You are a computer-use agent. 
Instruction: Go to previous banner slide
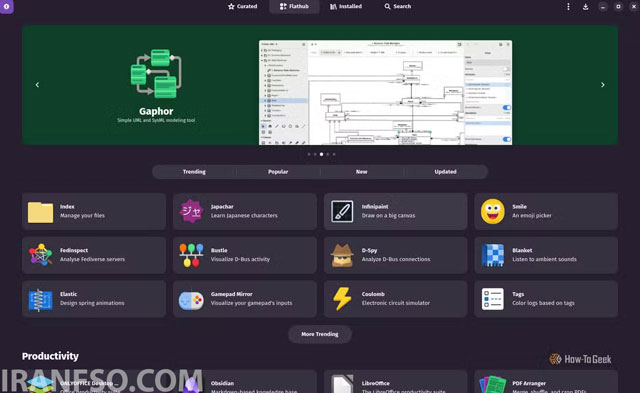(x=38, y=85)
